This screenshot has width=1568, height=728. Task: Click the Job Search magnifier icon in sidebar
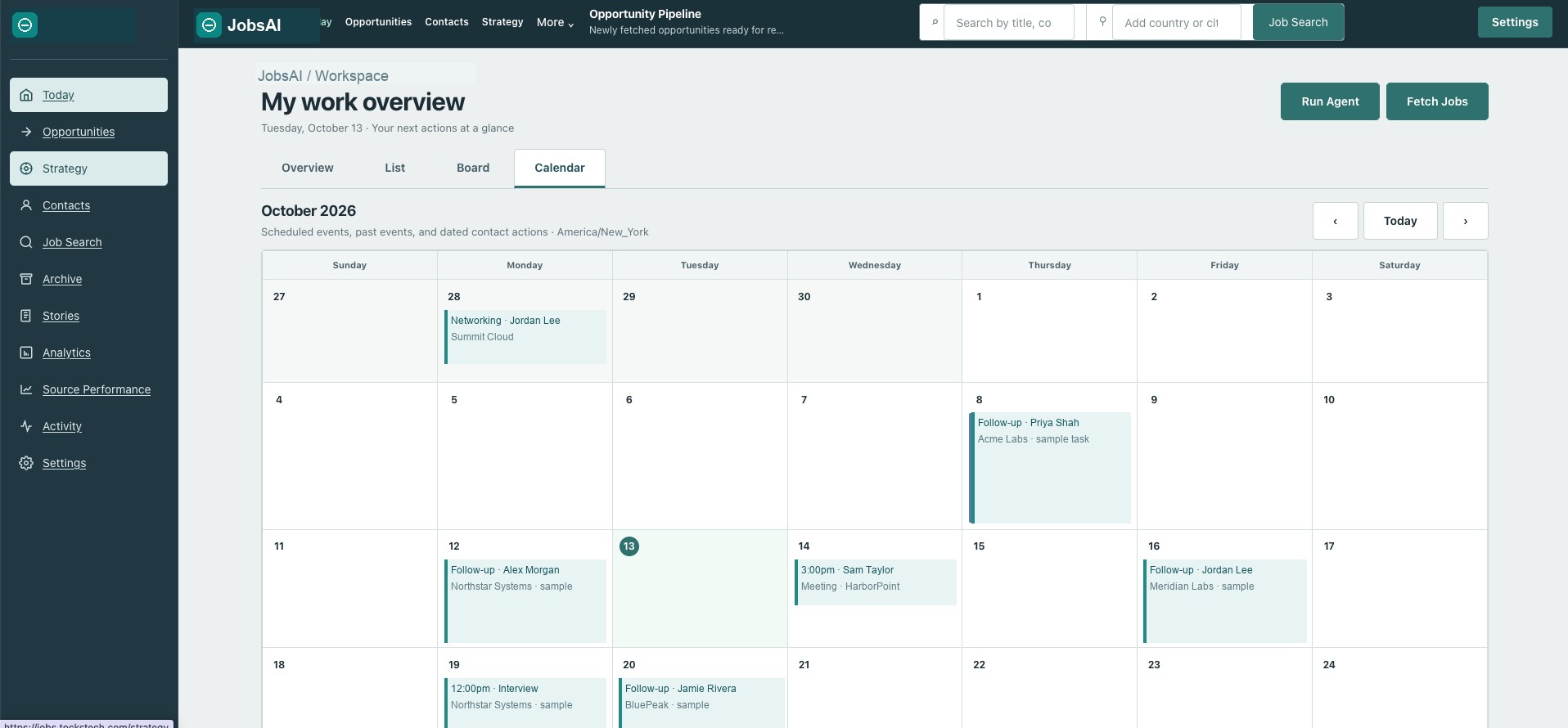pos(26,242)
